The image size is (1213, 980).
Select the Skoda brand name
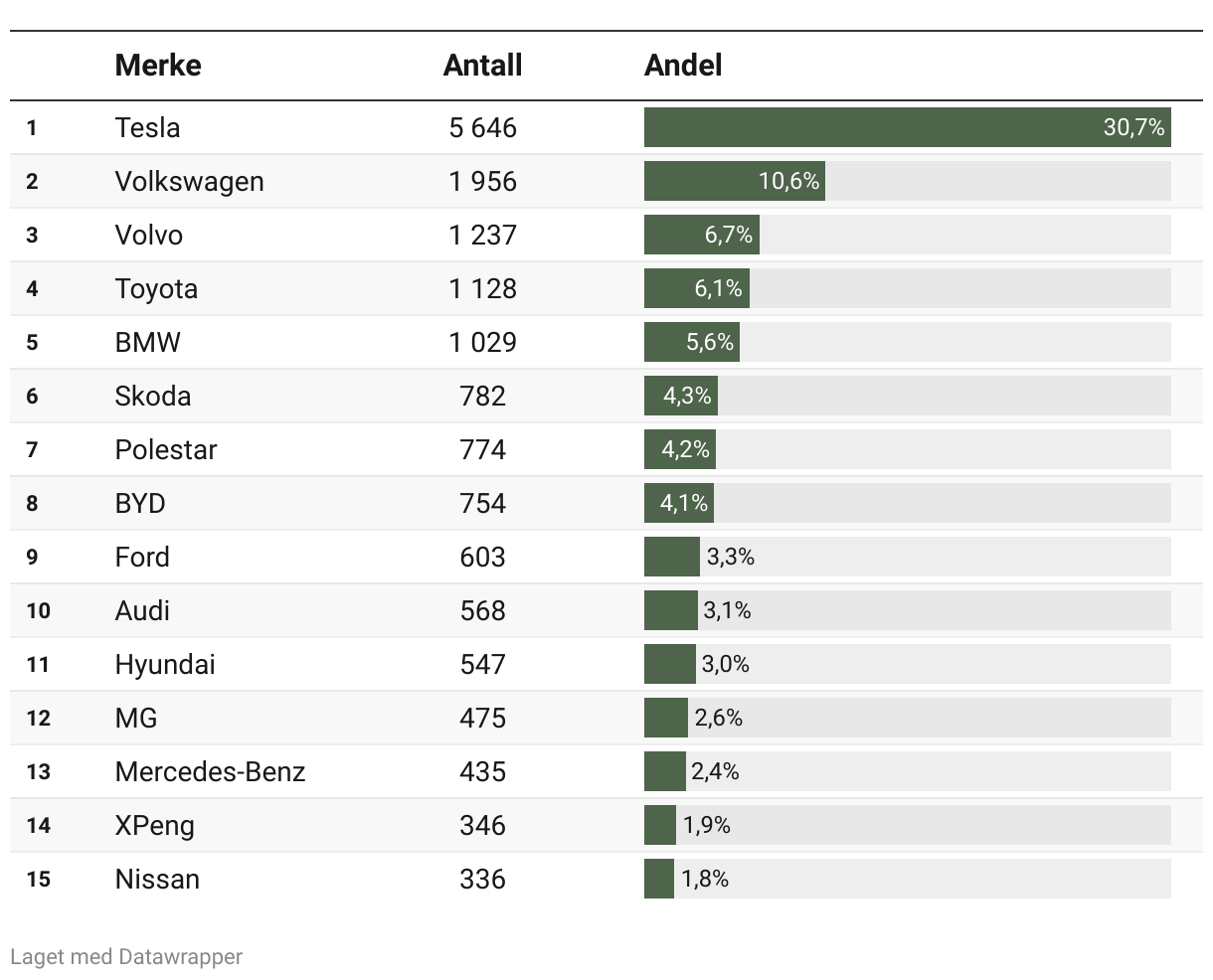coord(153,397)
